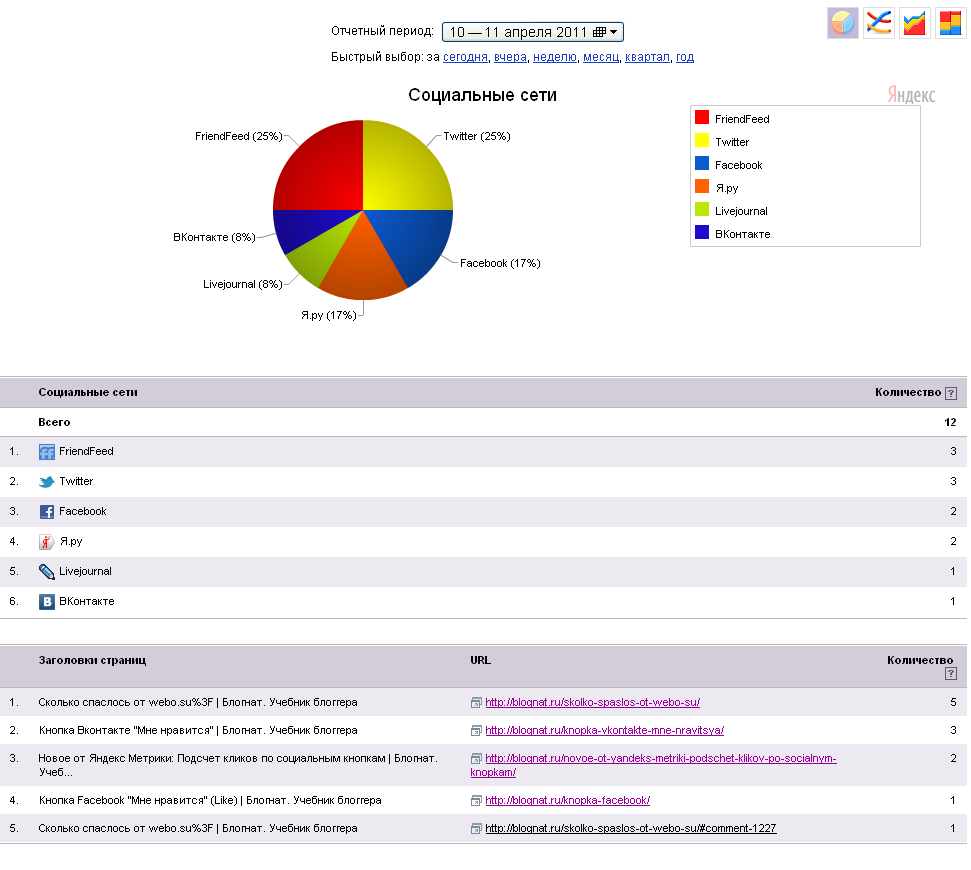Screen dimensions: 971x870
Task: Select quick period 'сегодня'
Action: (465, 57)
